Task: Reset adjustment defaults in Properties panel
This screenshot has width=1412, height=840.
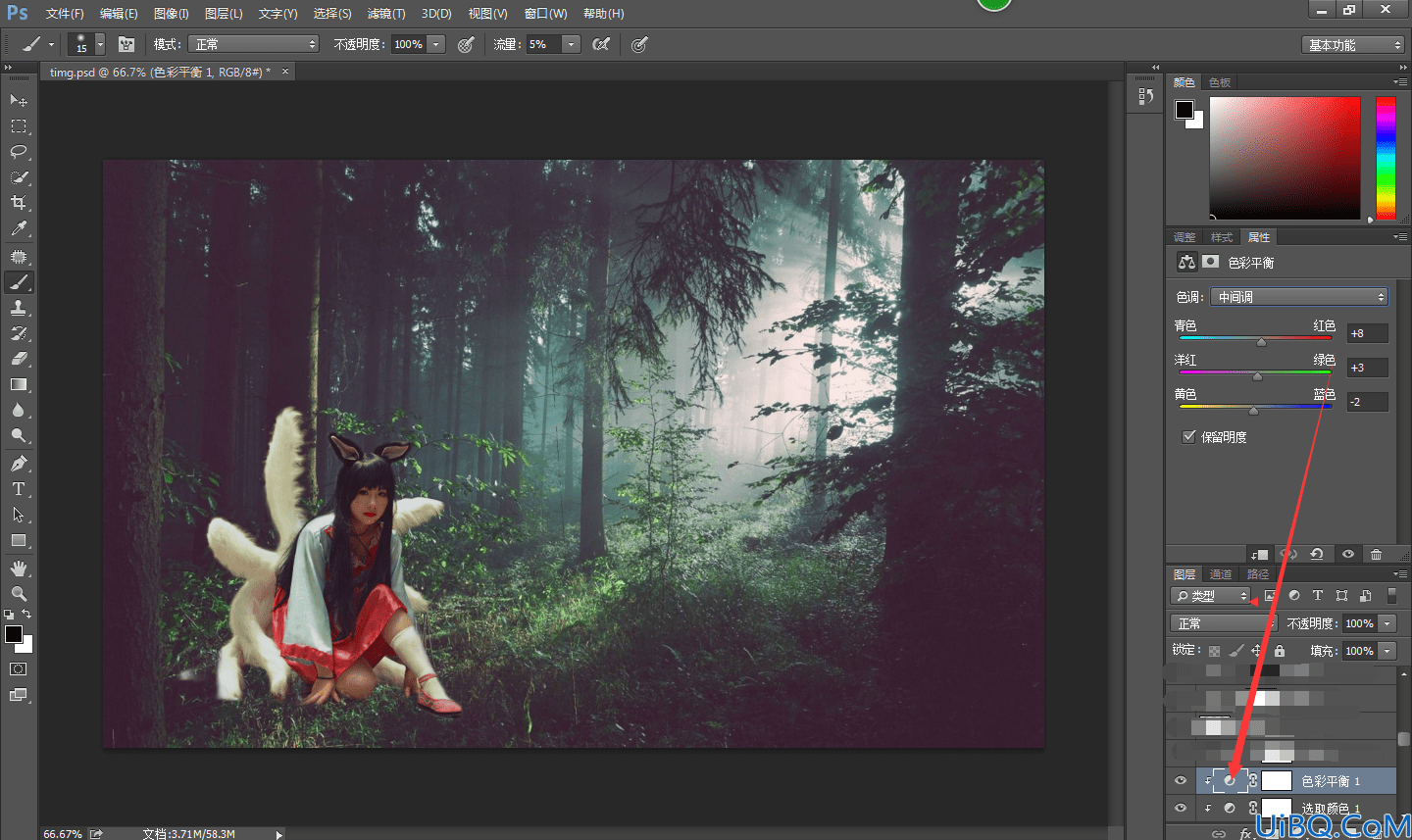Action: tap(1317, 554)
